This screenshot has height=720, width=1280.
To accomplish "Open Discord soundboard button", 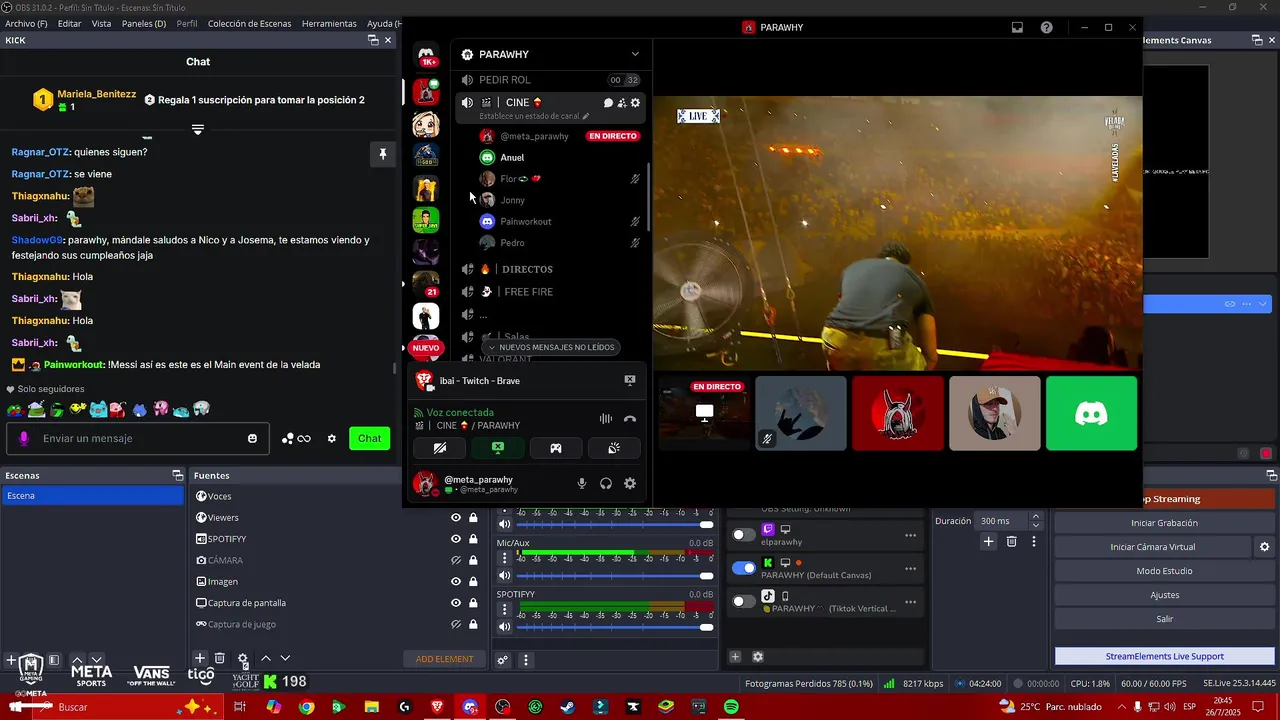I will pyautogui.click(x=614, y=448).
